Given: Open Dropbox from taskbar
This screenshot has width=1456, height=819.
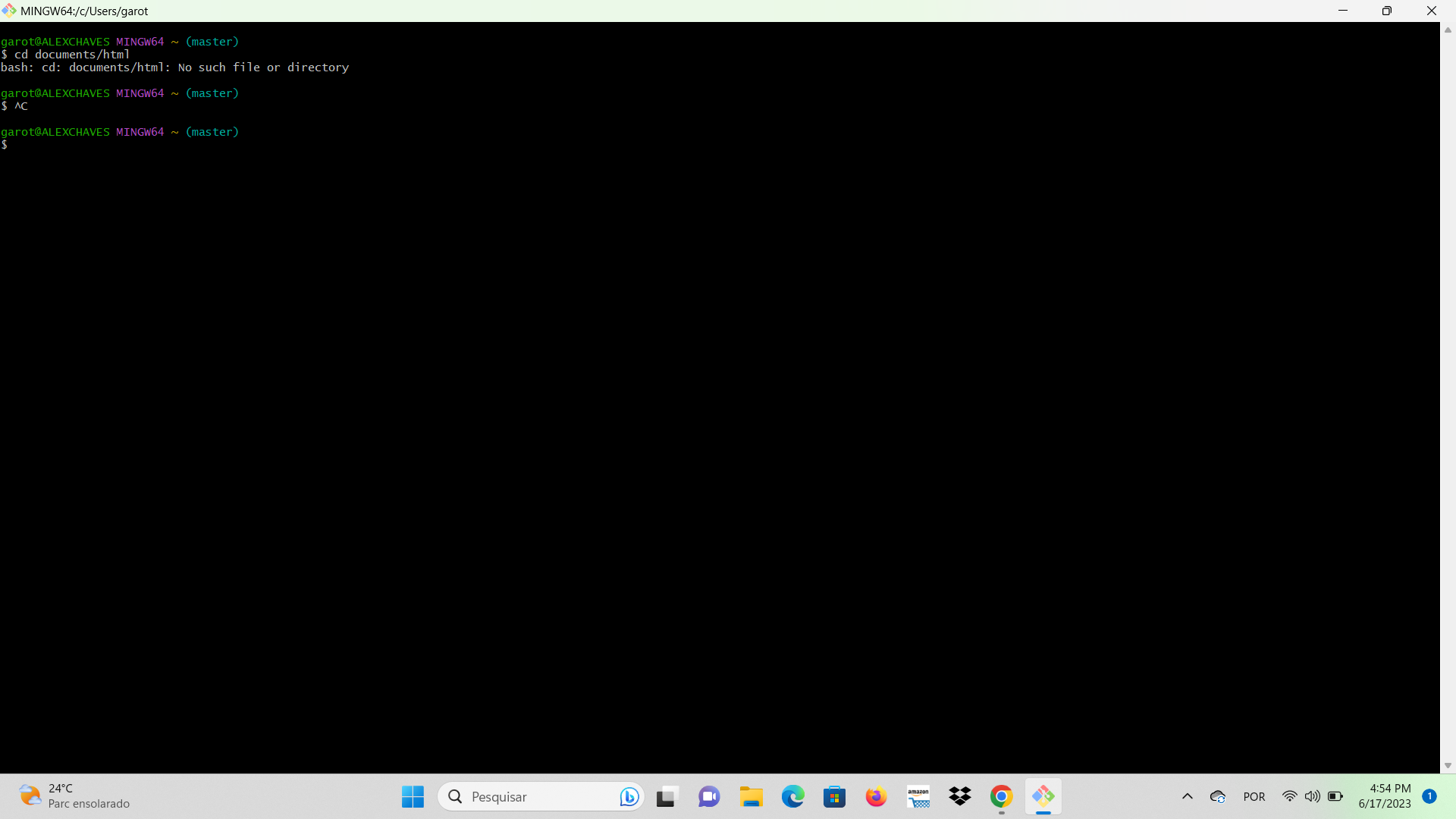Looking at the screenshot, I should 960,796.
